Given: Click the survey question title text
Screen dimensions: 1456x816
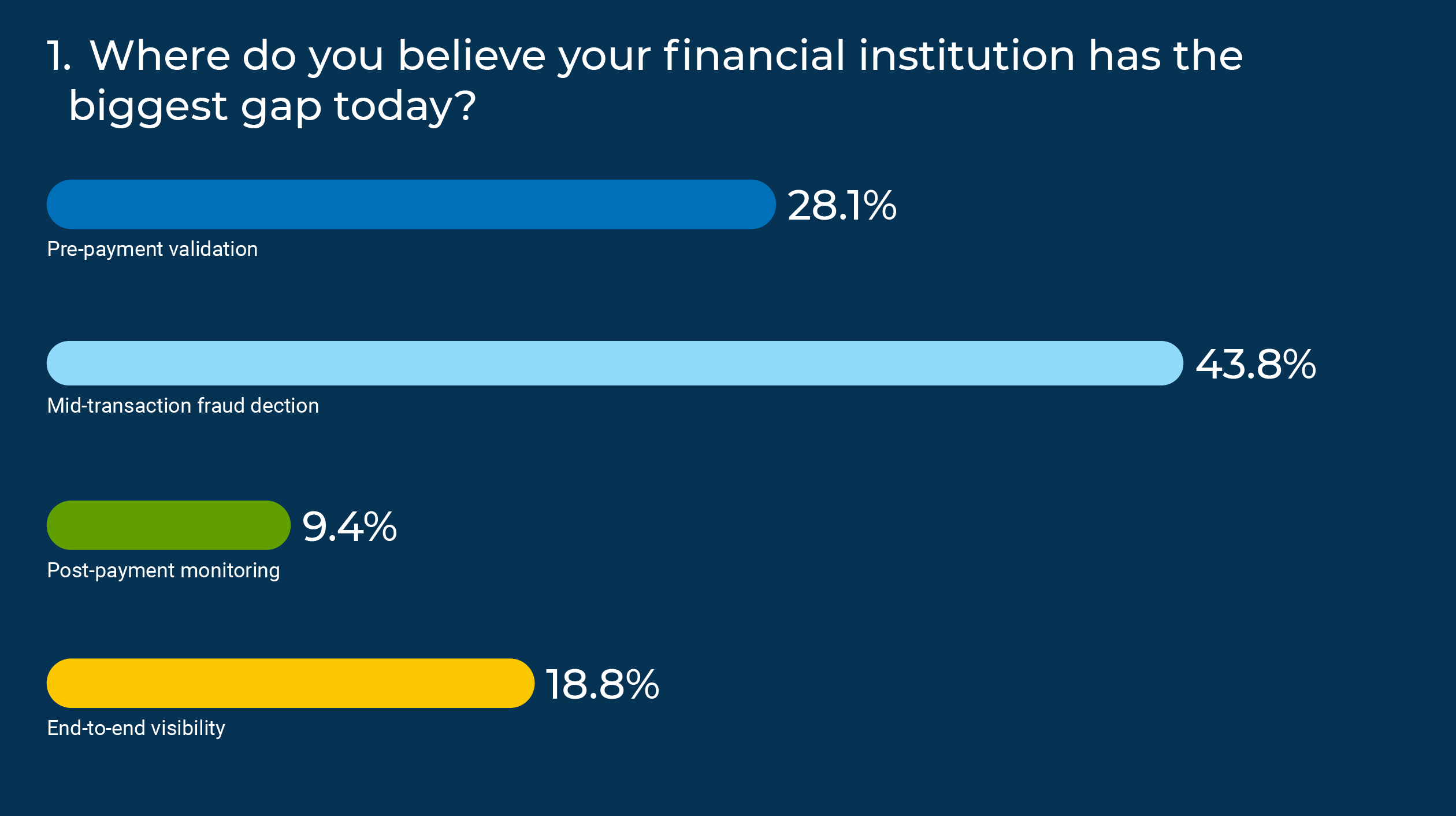Looking at the screenshot, I should (x=645, y=81).
